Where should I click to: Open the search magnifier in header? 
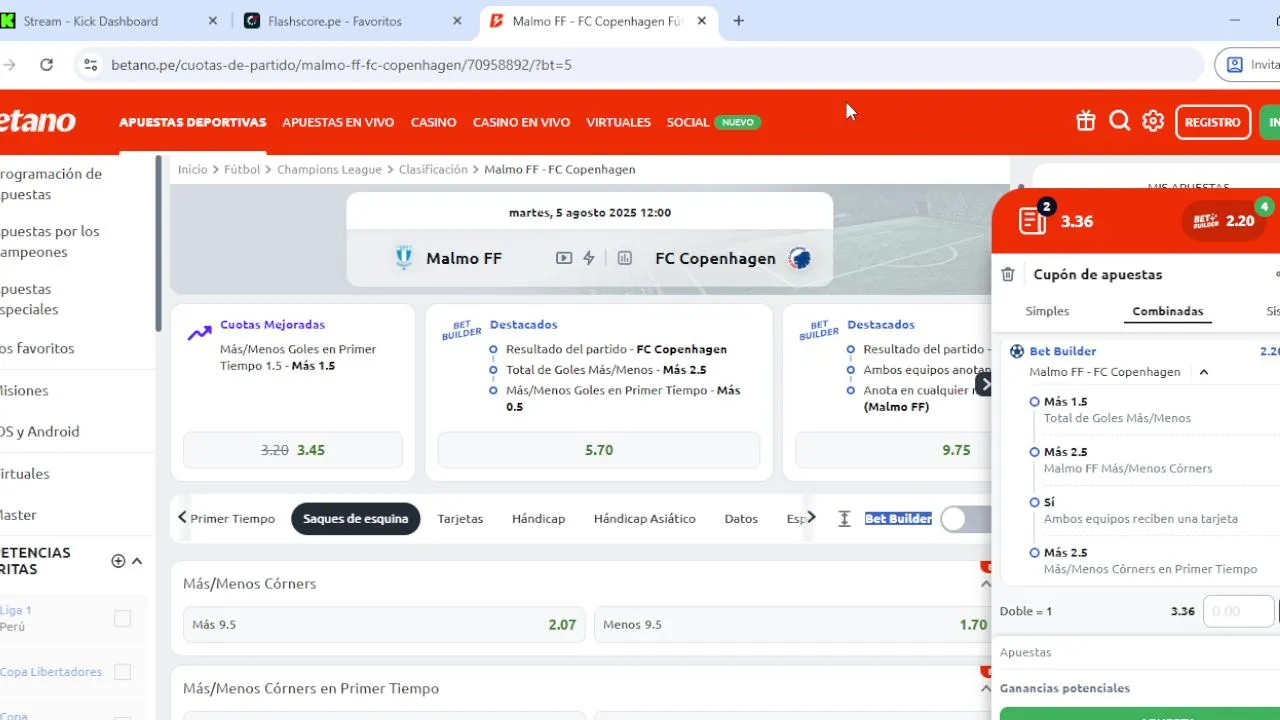pos(1120,122)
